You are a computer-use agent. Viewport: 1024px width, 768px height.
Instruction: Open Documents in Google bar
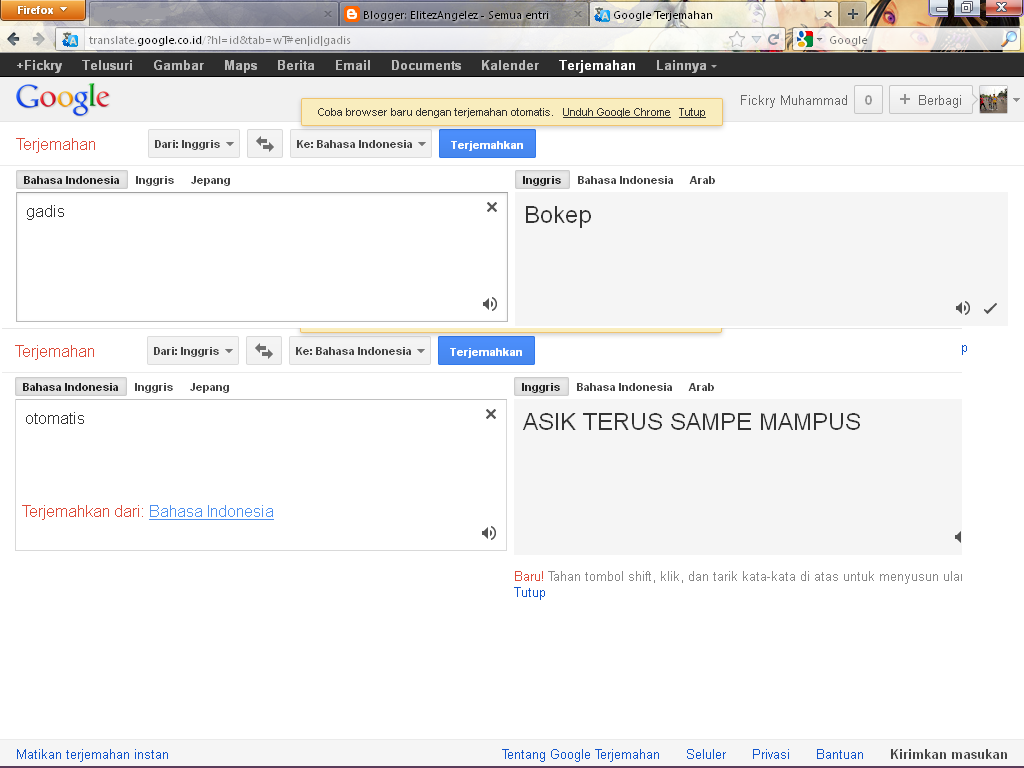[426, 65]
